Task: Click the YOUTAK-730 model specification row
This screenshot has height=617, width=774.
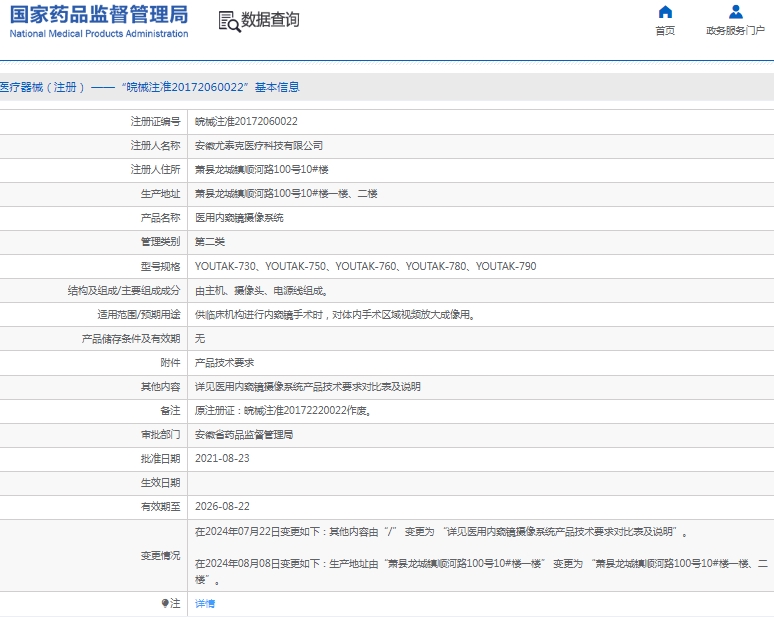Action: click(x=364, y=266)
